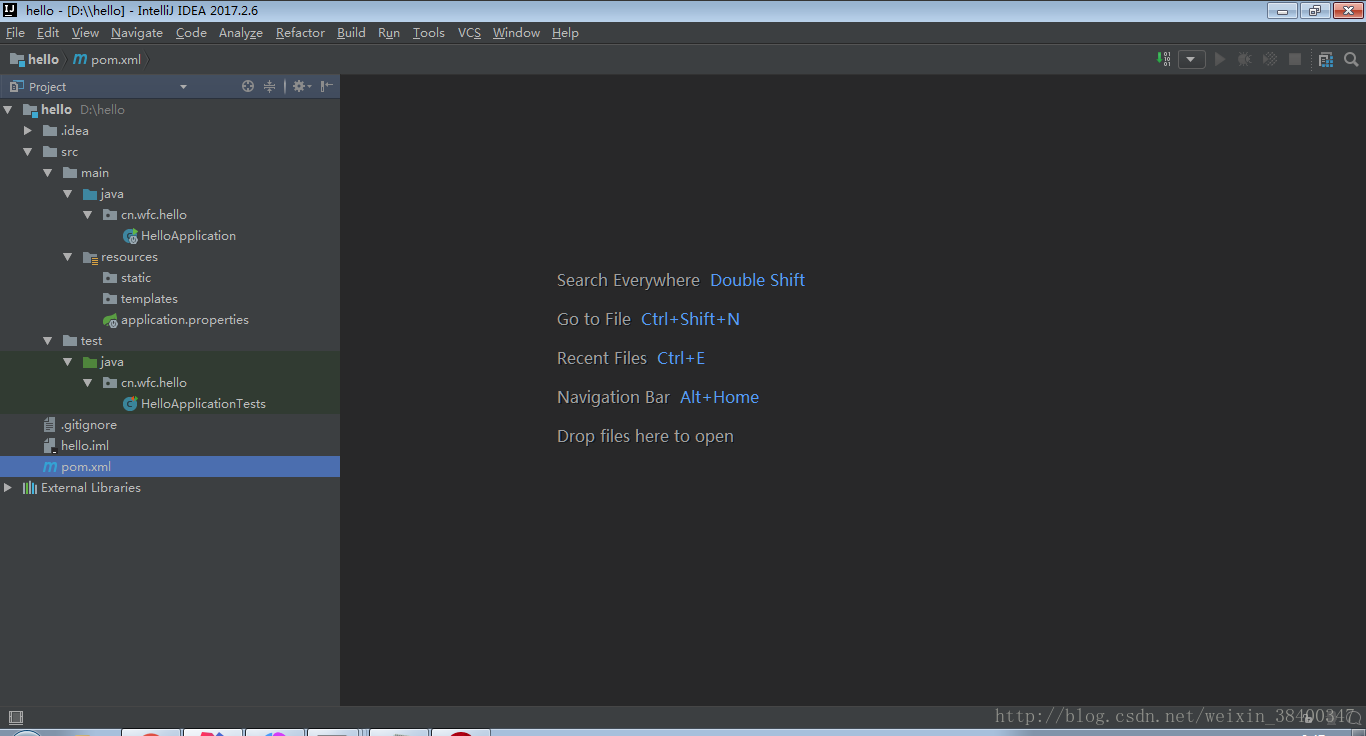
Task: Select pom.xml in the project tree
Action: [x=86, y=467]
